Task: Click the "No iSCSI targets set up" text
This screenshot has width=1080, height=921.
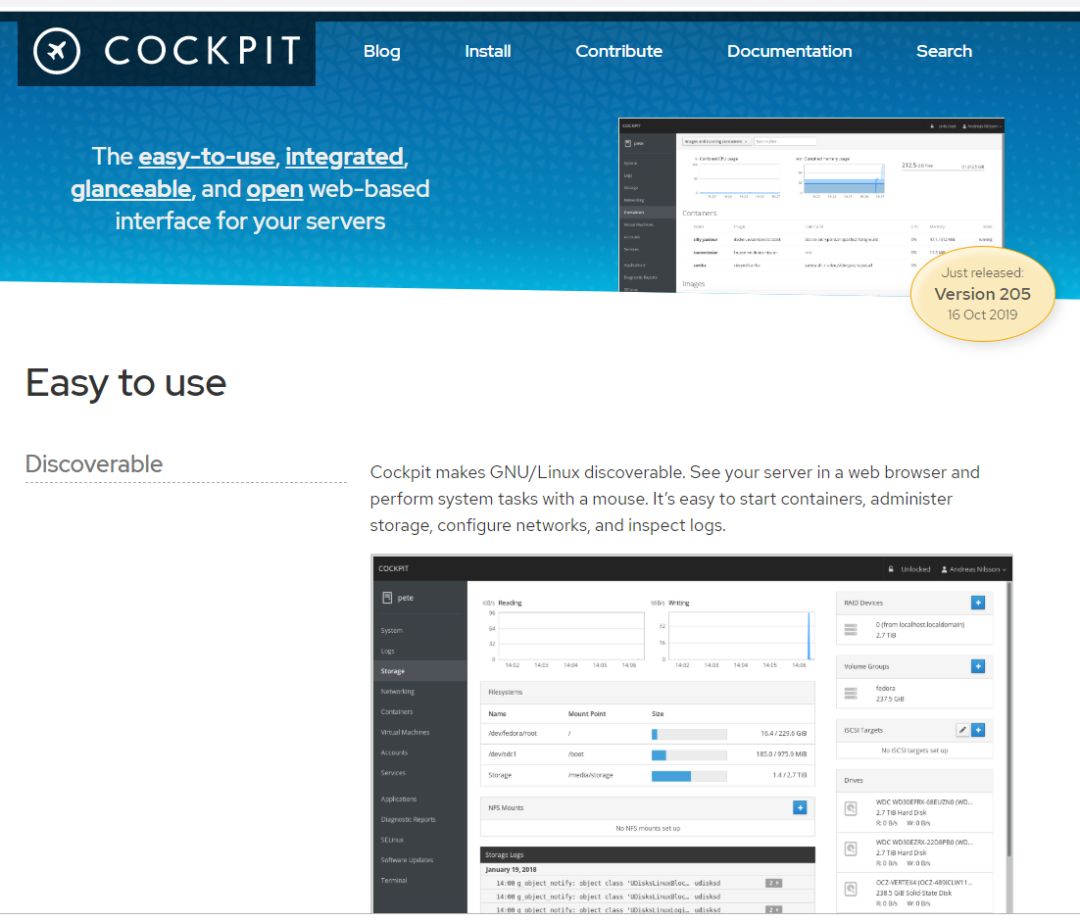Action: click(x=915, y=750)
